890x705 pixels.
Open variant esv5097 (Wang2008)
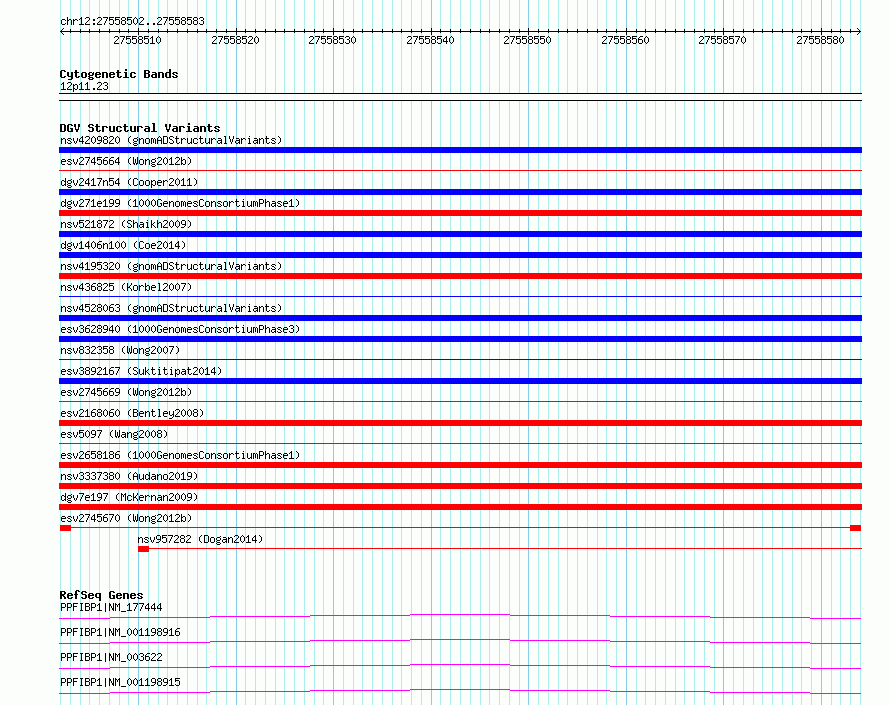pos(114,434)
